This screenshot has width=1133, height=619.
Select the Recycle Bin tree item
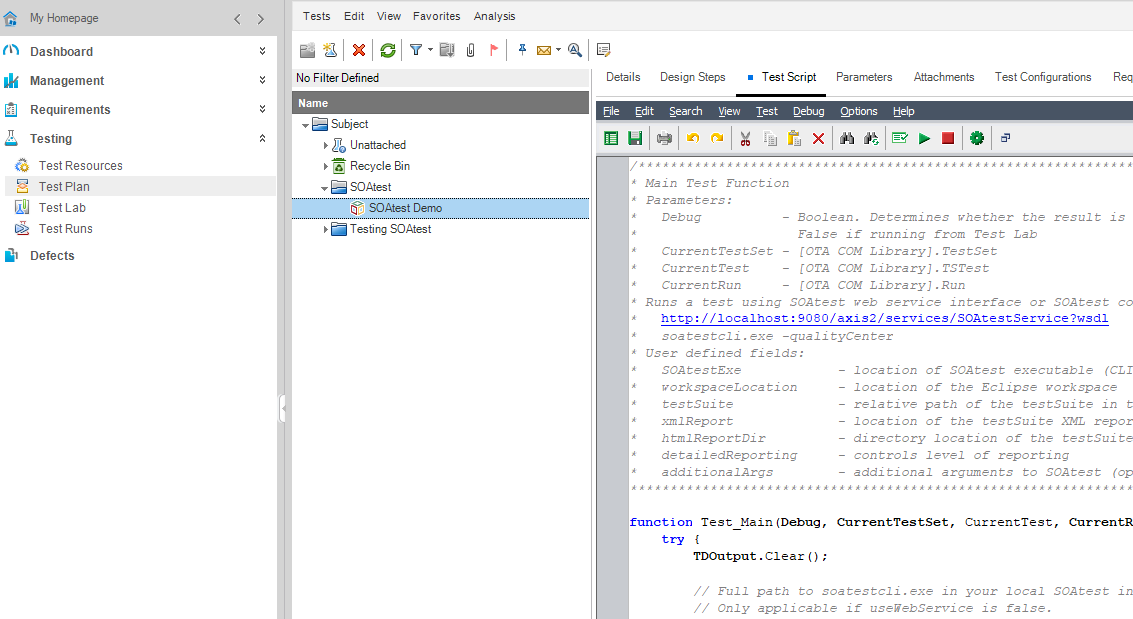pos(380,166)
